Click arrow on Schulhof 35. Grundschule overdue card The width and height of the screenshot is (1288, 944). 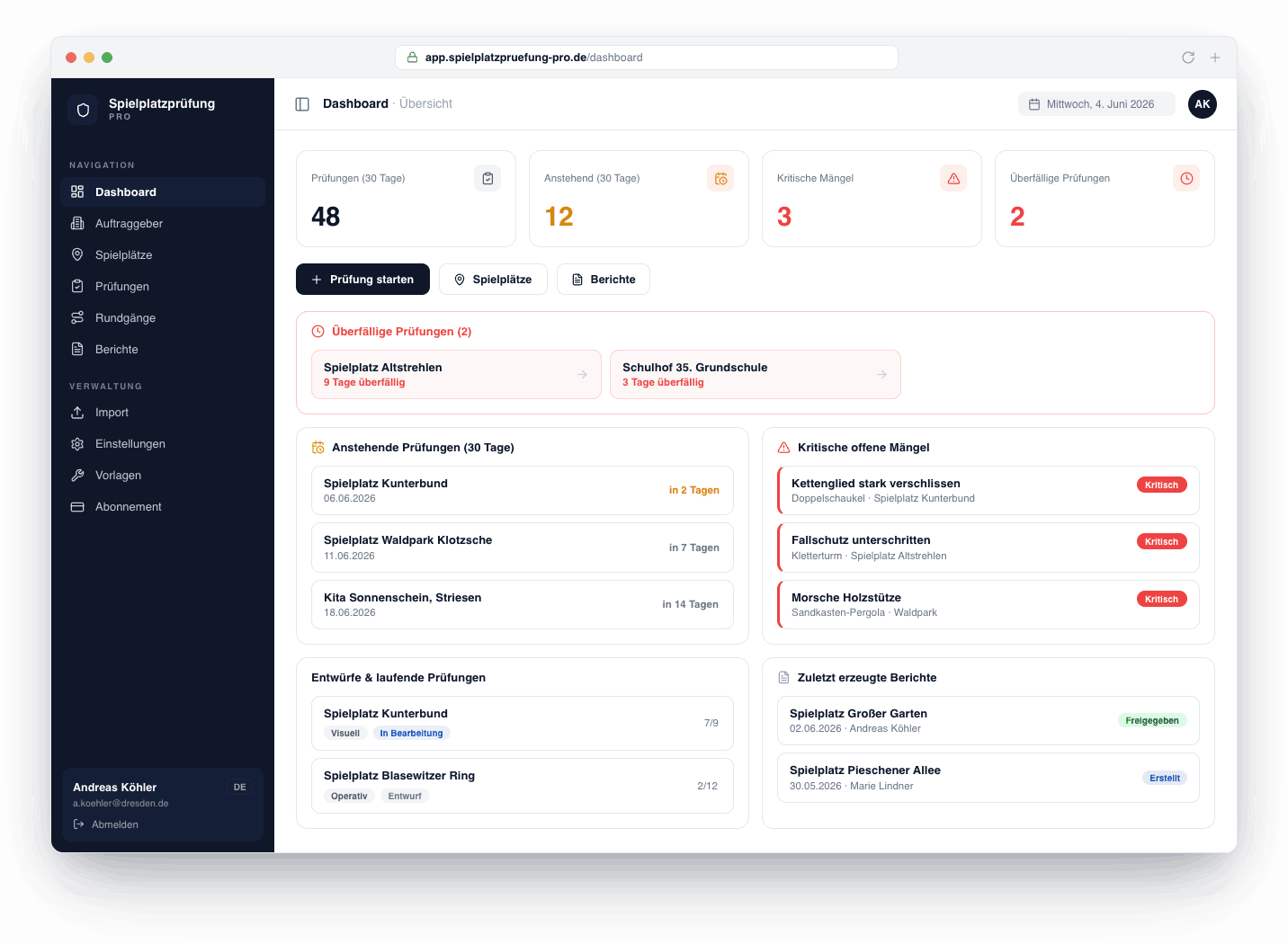[882, 374]
